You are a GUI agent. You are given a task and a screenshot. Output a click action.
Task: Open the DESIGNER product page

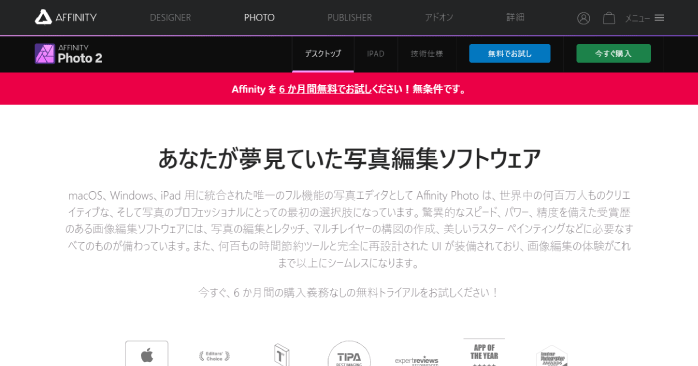[x=170, y=18]
